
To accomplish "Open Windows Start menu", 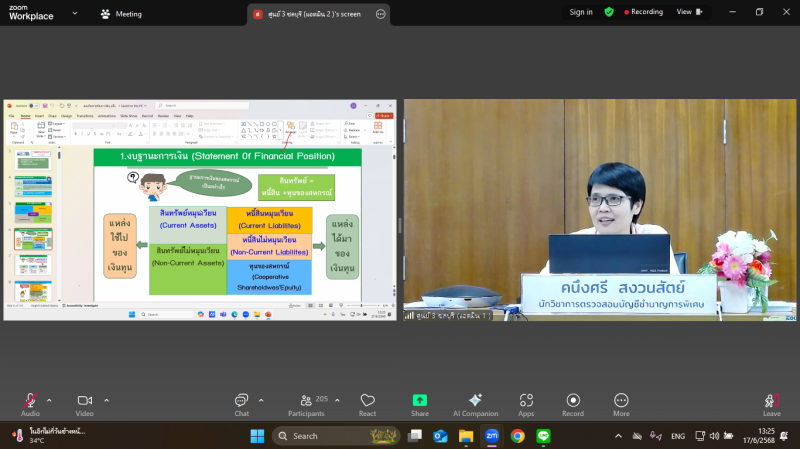I will (258, 436).
